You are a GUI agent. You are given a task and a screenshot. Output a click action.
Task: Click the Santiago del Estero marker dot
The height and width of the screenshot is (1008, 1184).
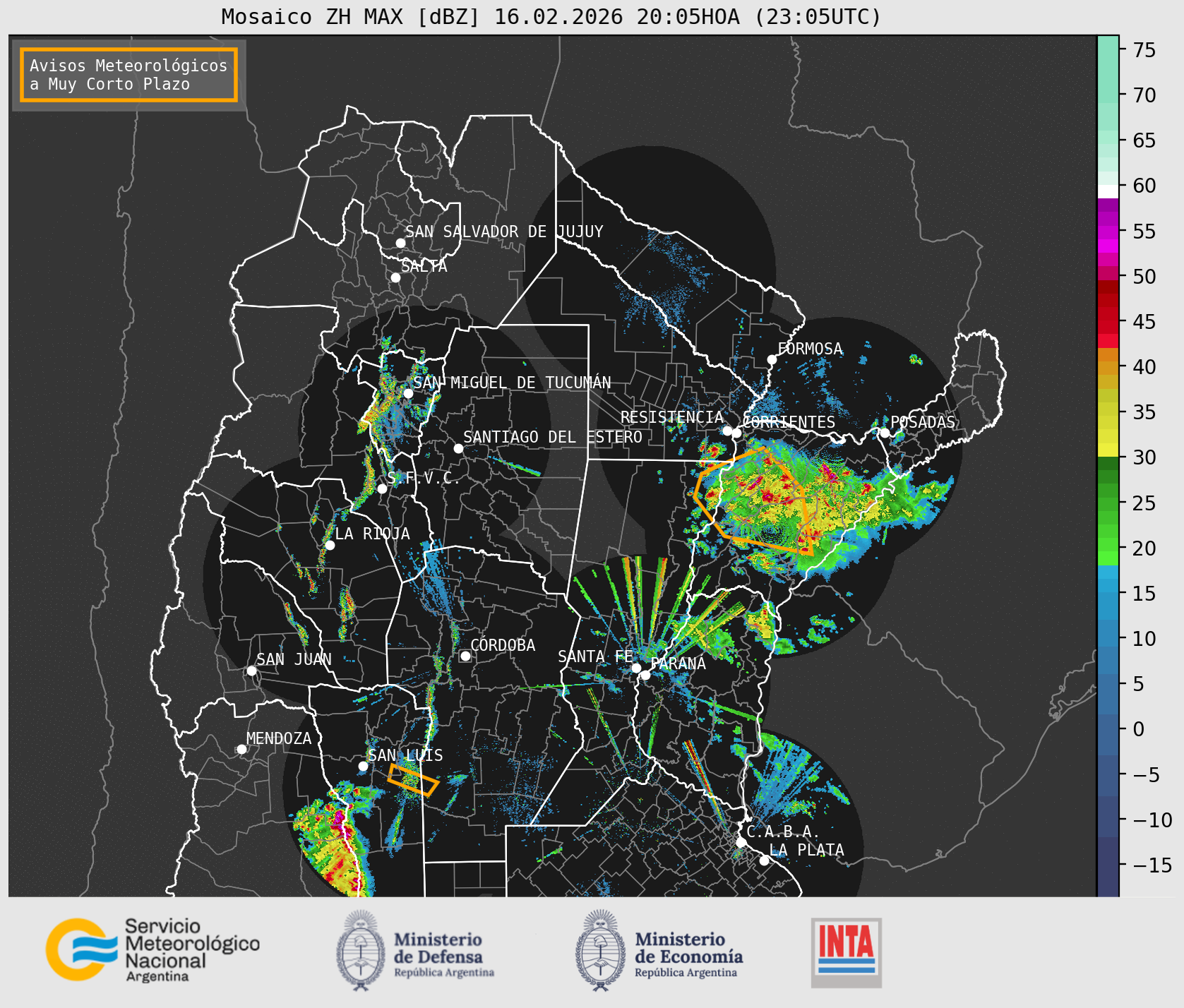pos(458,448)
